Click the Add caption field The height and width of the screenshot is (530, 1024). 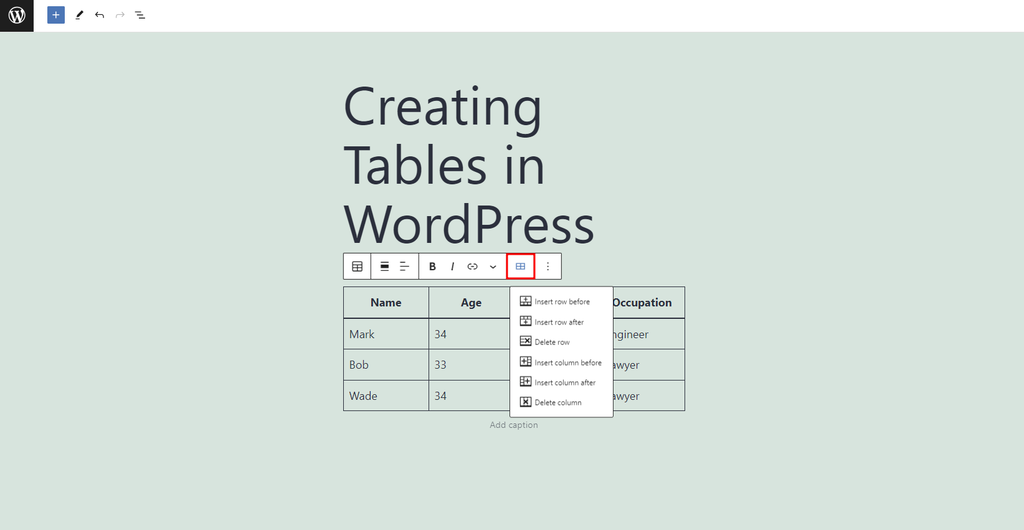tap(514, 425)
